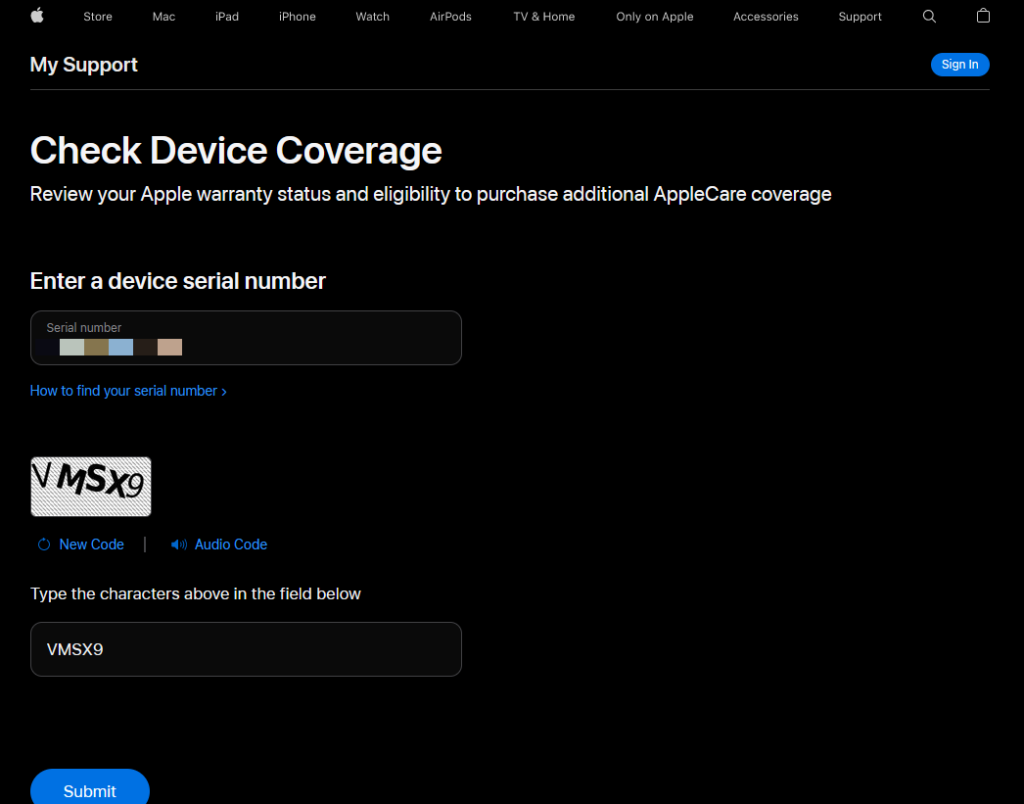
Task: Open the TV & Home menu
Action: [x=544, y=16]
